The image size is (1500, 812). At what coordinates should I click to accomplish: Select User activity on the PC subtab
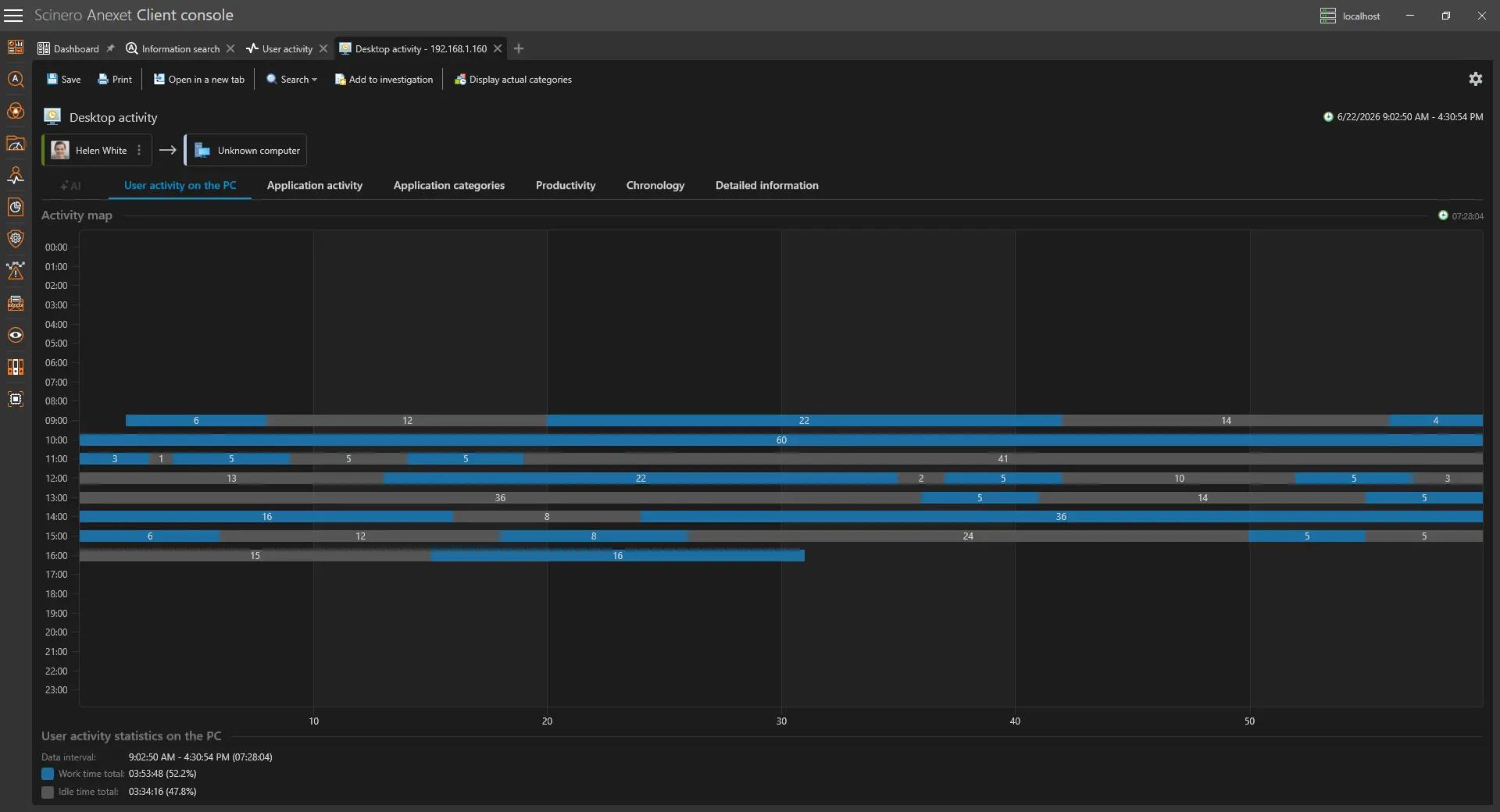click(180, 185)
